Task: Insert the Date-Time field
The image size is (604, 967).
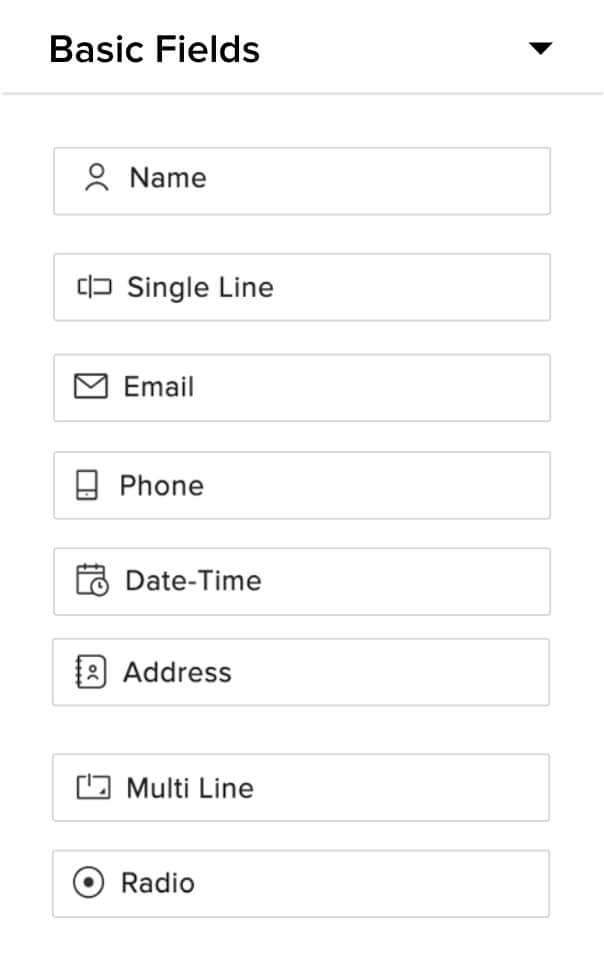Action: (193, 581)
